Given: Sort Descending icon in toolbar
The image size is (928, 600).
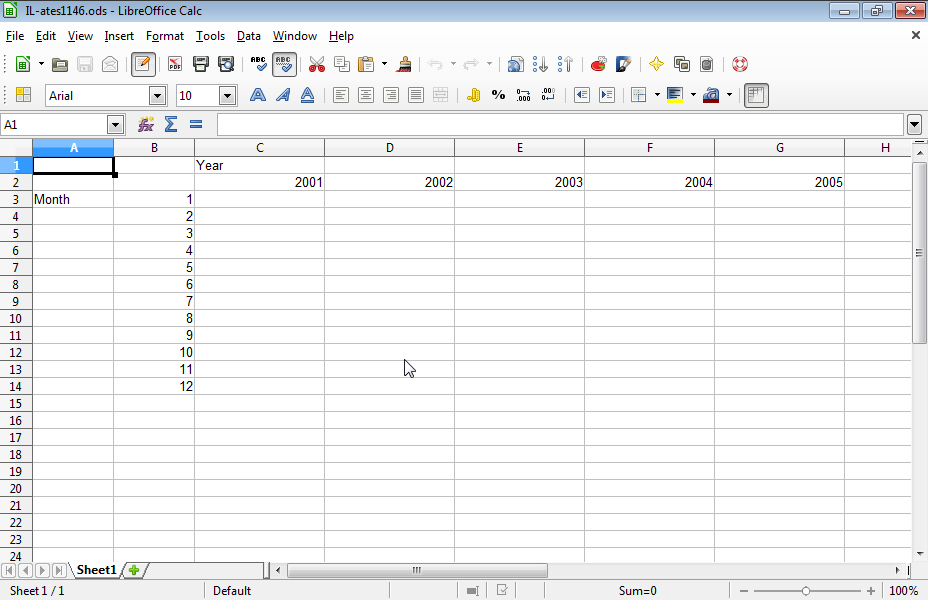Looking at the screenshot, I should click(566, 64).
